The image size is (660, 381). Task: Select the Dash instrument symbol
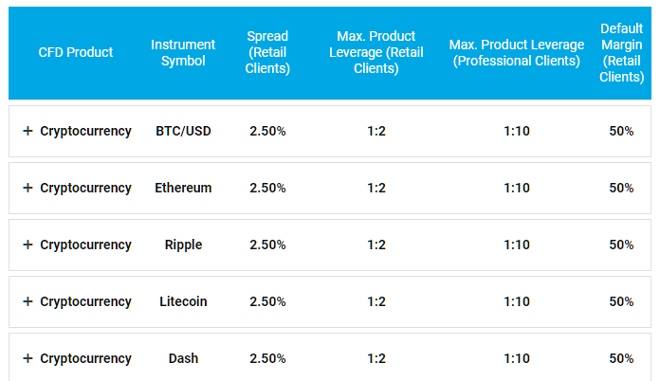pyautogui.click(x=183, y=358)
